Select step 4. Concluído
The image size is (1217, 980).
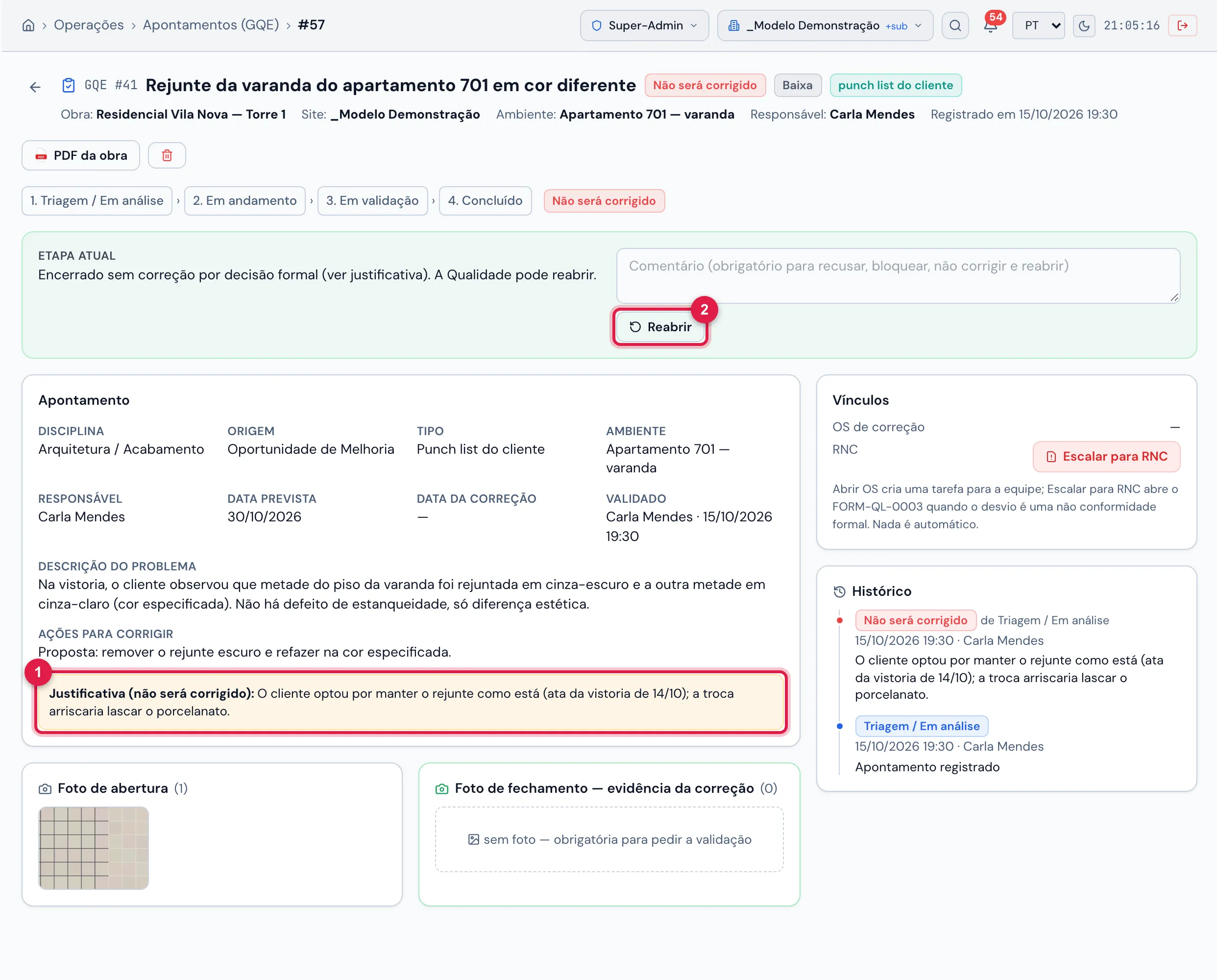click(486, 201)
